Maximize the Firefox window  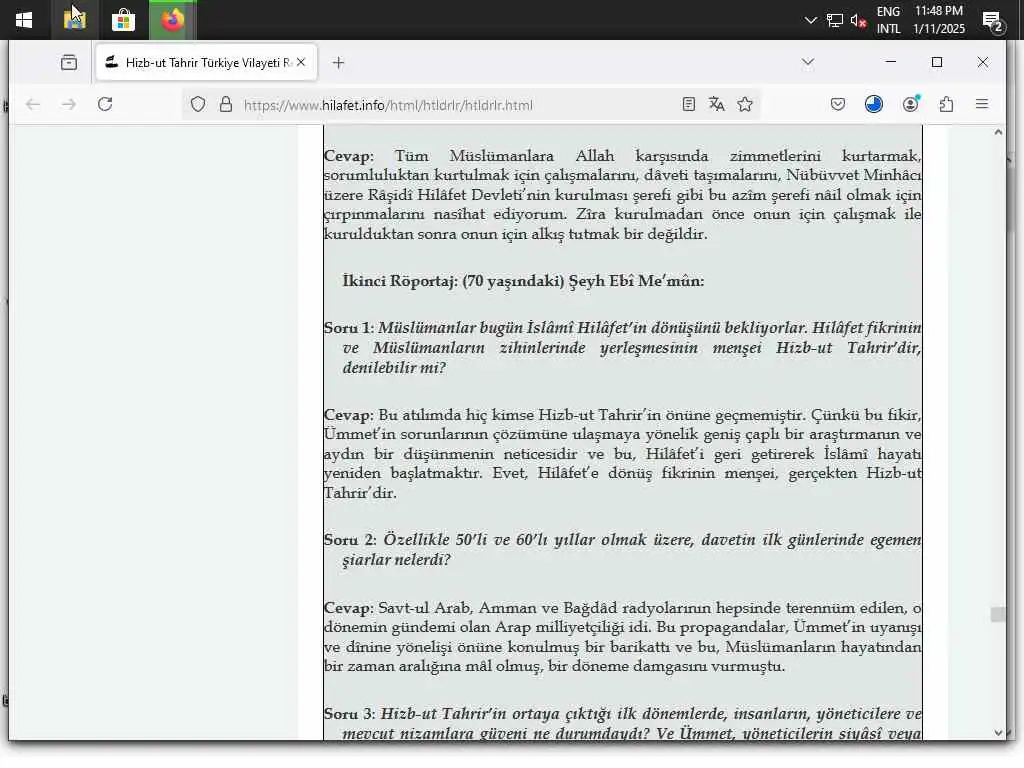coord(936,62)
